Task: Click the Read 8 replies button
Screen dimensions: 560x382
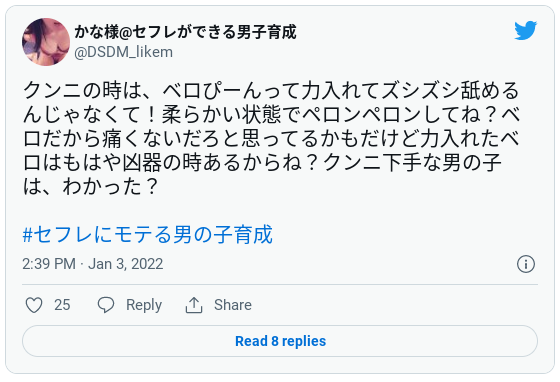Action: 280,341
